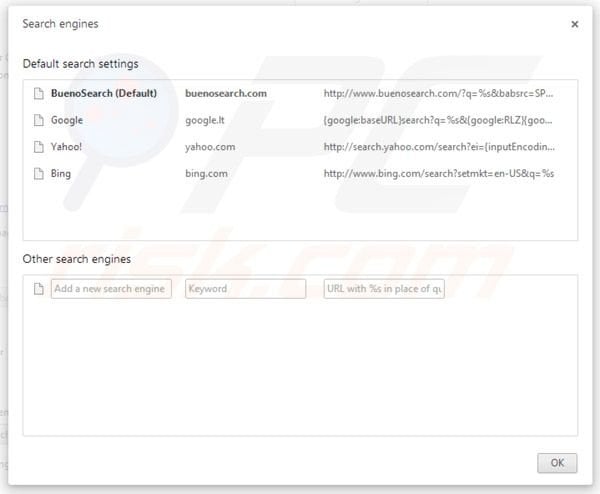Click the 'Default search settings' heading
The height and width of the screenshot is (494, 600).
80,64
